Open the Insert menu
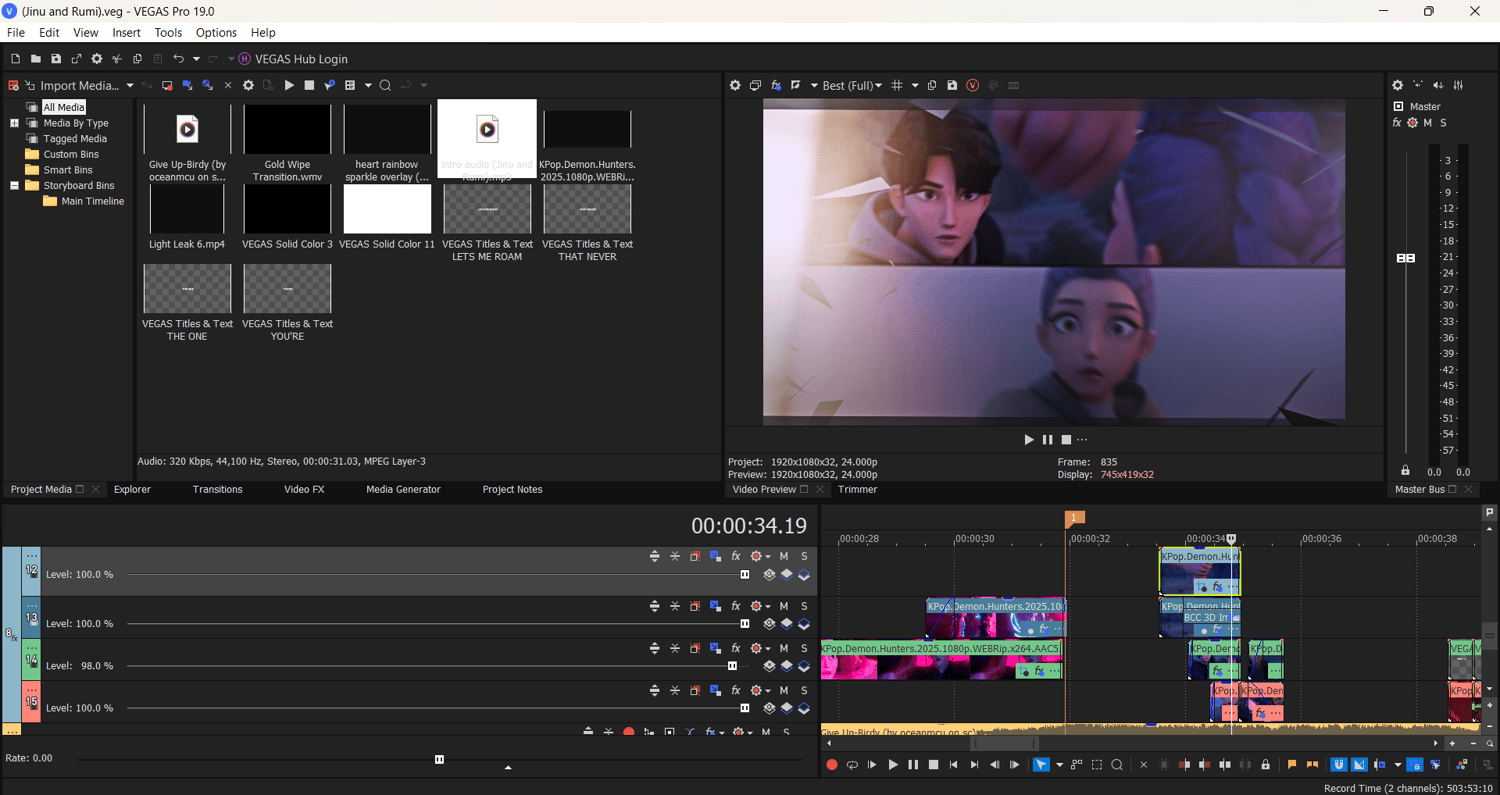The height and width of the screenshot is (795, 1500). [x=126, y=33]
